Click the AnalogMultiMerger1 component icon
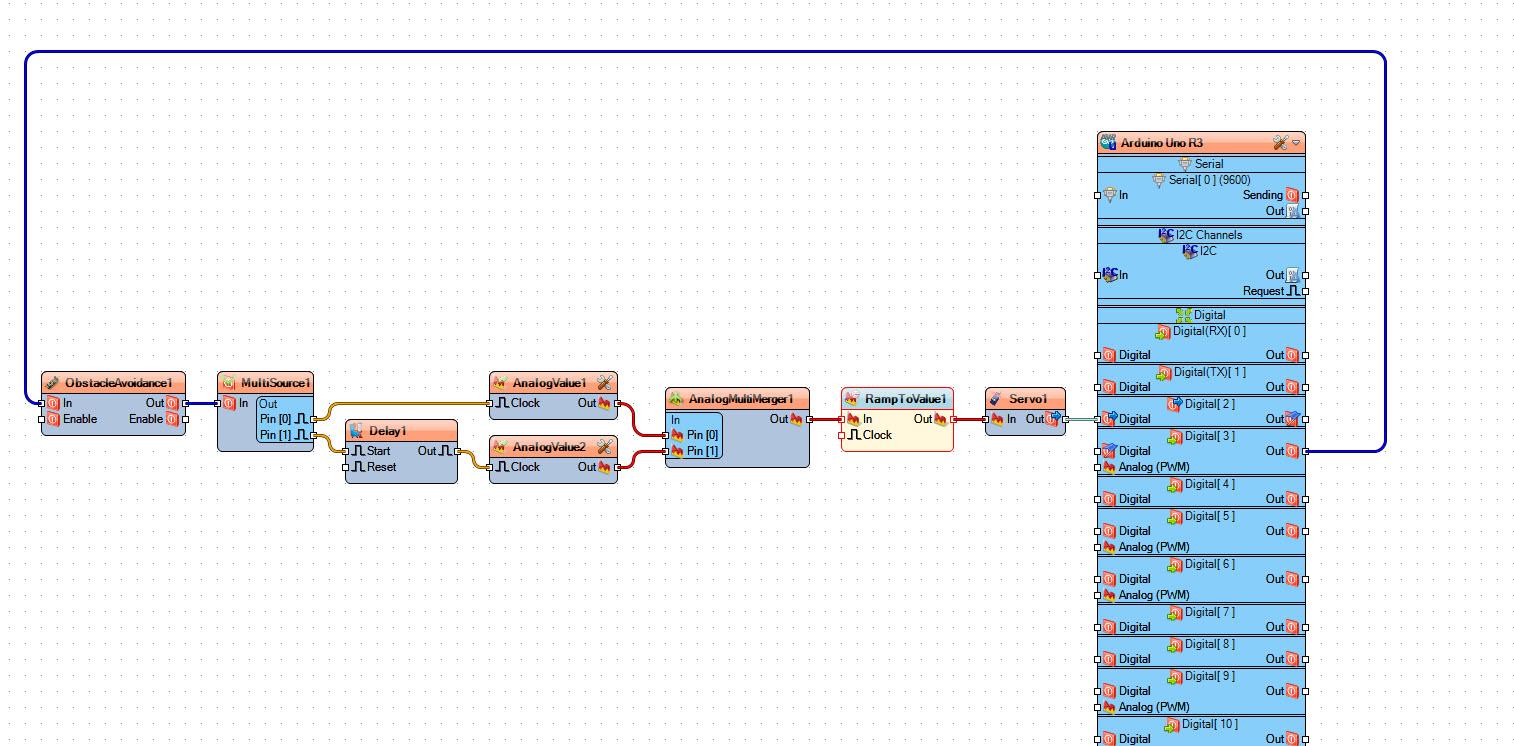The image size is (1514, 746). point(676,399)
